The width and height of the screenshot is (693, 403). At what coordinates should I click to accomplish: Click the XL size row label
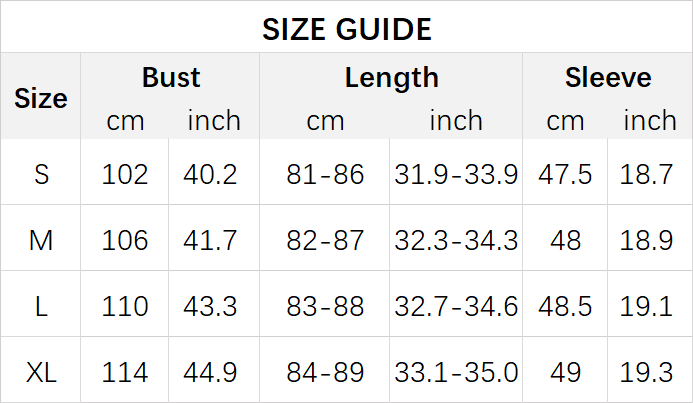[x=41, y=373]
